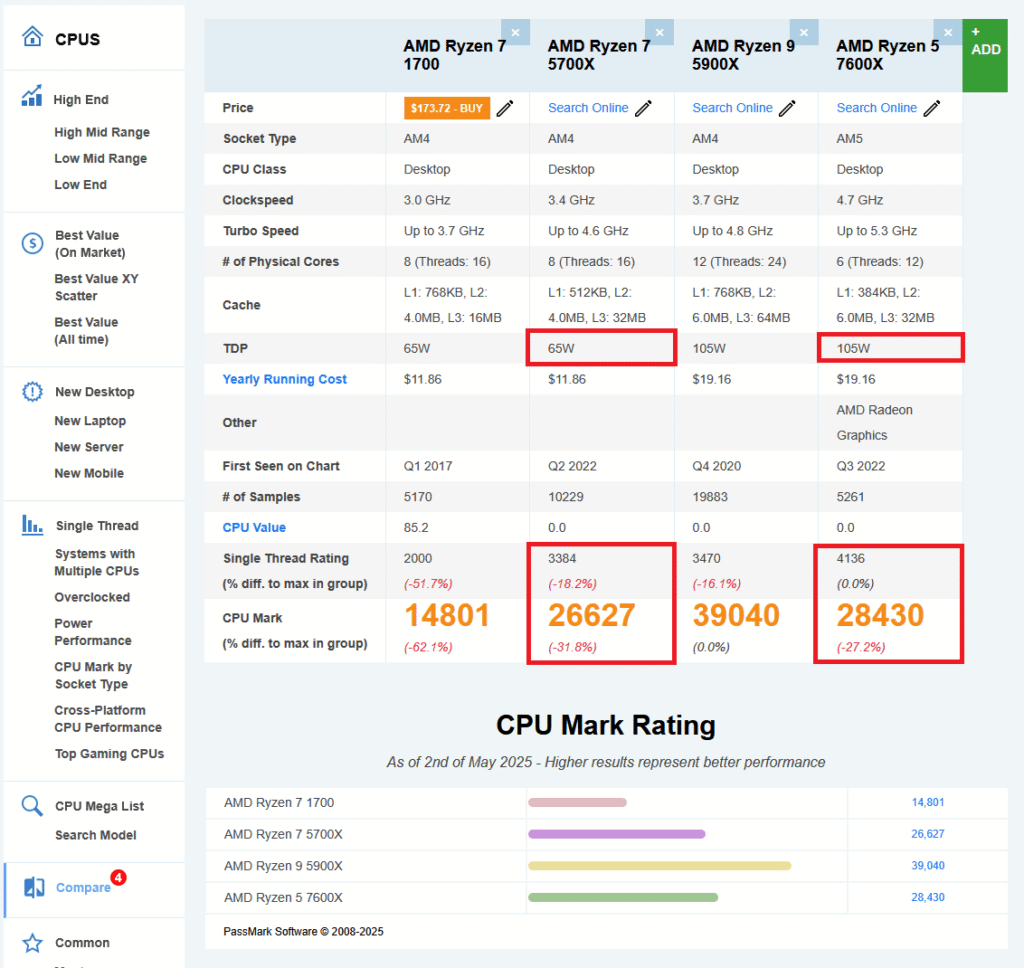Image resolution: width=1024 pixels, height=968 pixels.
Task: Click PassMark Software copyright text
Action: coord(303,931)
